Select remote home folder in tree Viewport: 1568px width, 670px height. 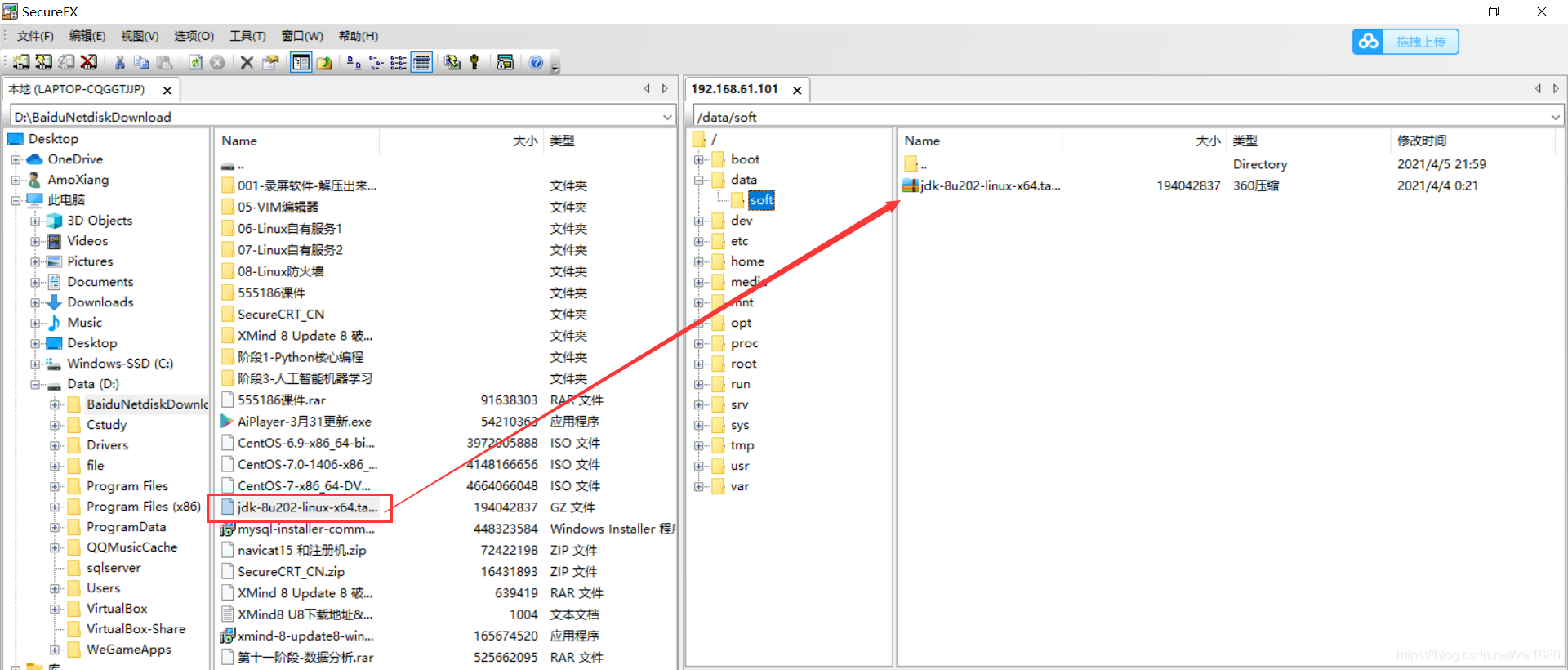[747, 261]
